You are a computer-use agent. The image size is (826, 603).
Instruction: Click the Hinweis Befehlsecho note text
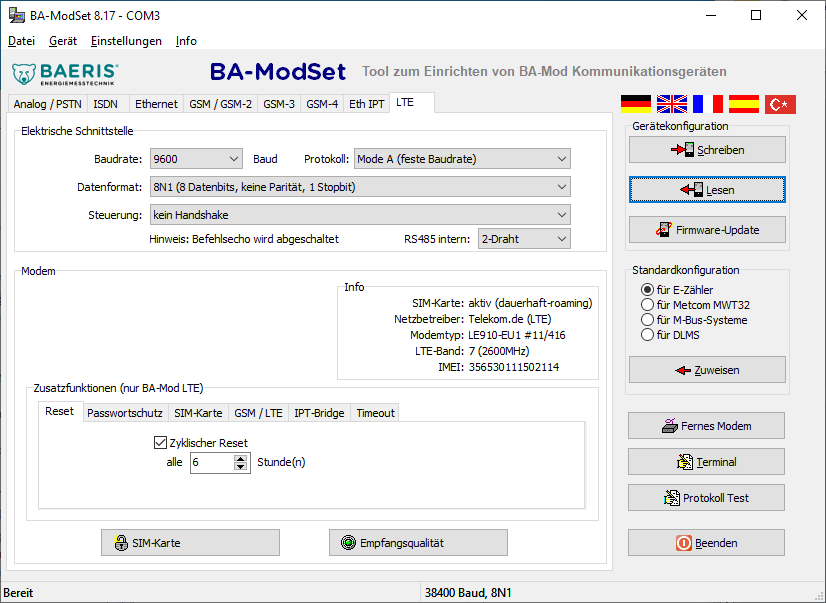(244, 239)
